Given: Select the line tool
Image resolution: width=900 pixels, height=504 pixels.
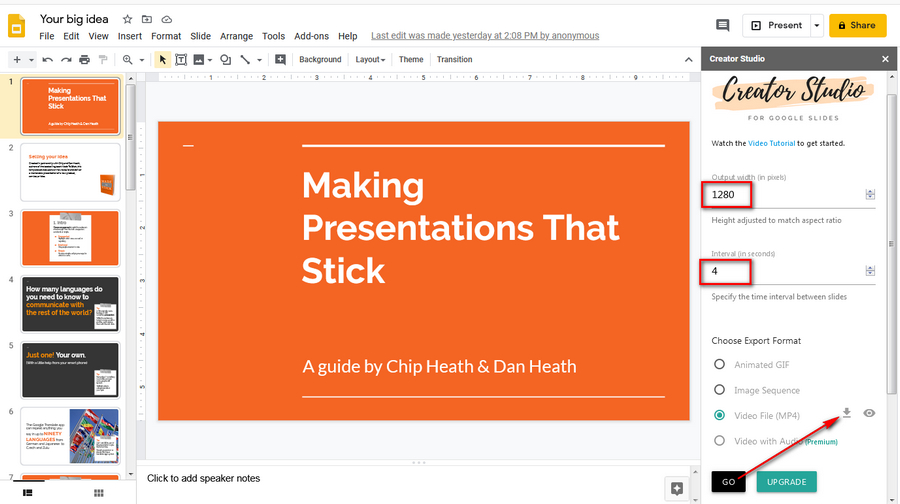Looking at the screenshot, I should tap(245, 60).
